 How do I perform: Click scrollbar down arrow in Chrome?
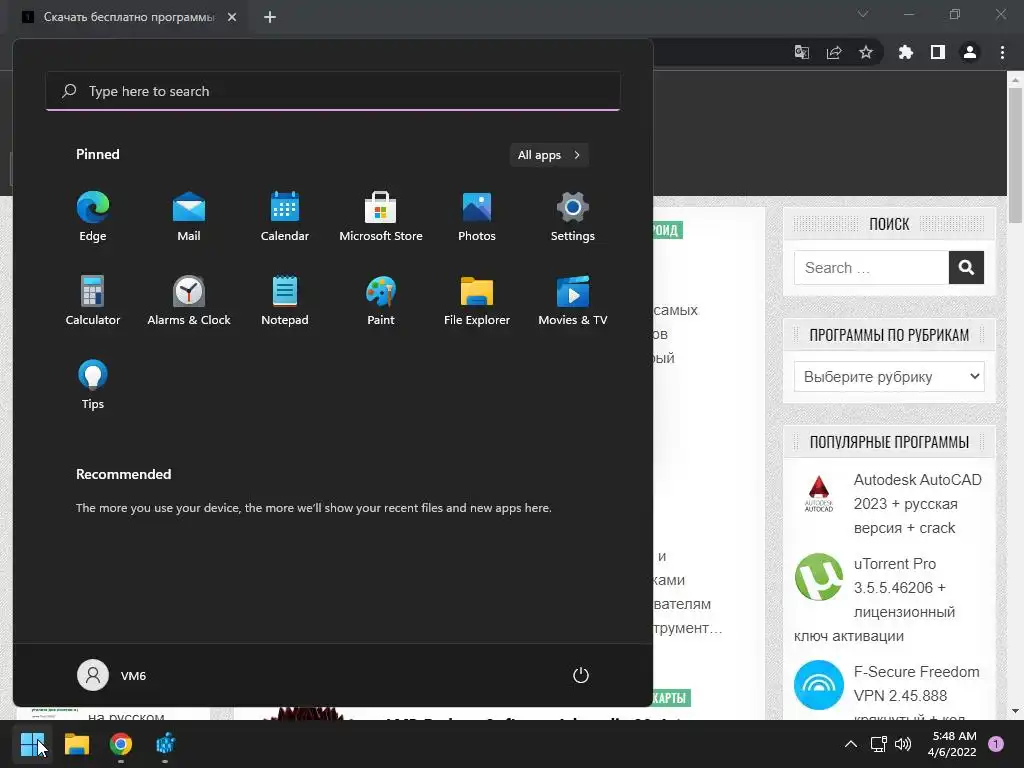[x=1015, y=711]
